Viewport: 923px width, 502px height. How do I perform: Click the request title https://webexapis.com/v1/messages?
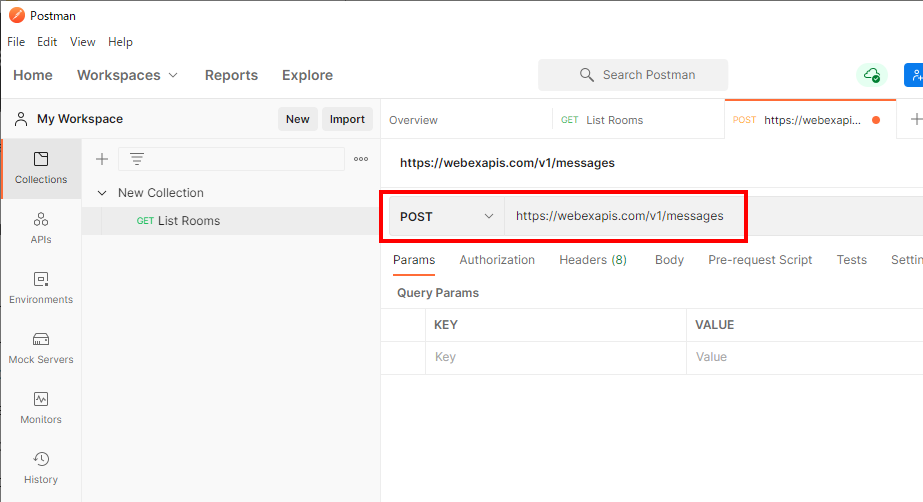coord(507,163)
